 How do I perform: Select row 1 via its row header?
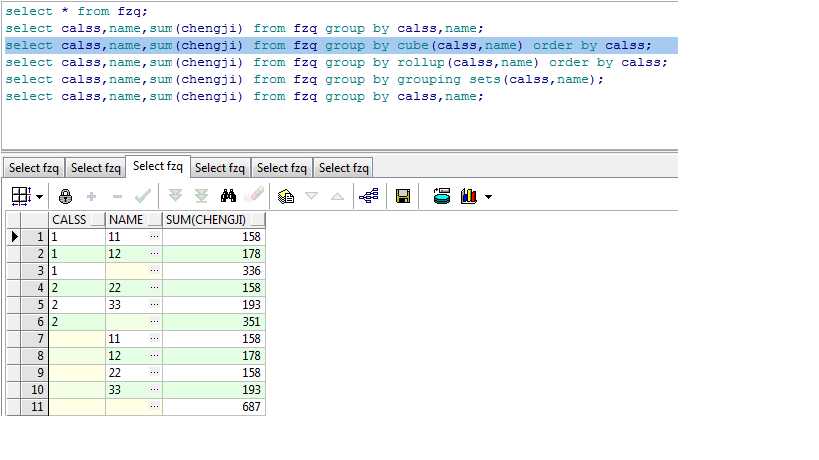coord(34,237)
